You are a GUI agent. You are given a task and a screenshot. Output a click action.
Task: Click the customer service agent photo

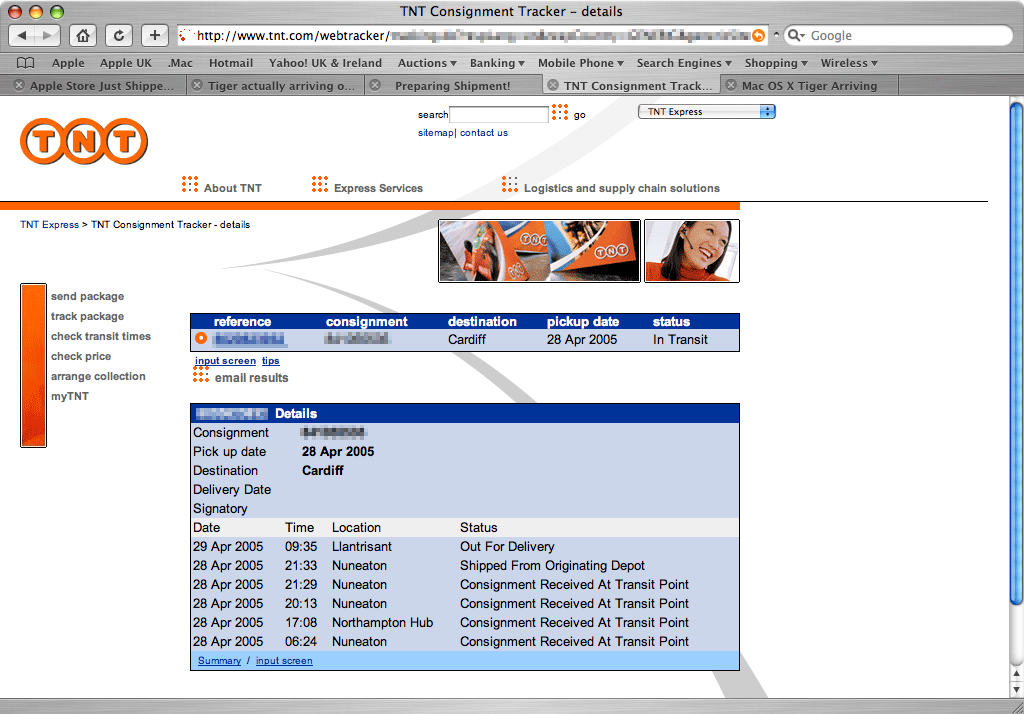692,251
